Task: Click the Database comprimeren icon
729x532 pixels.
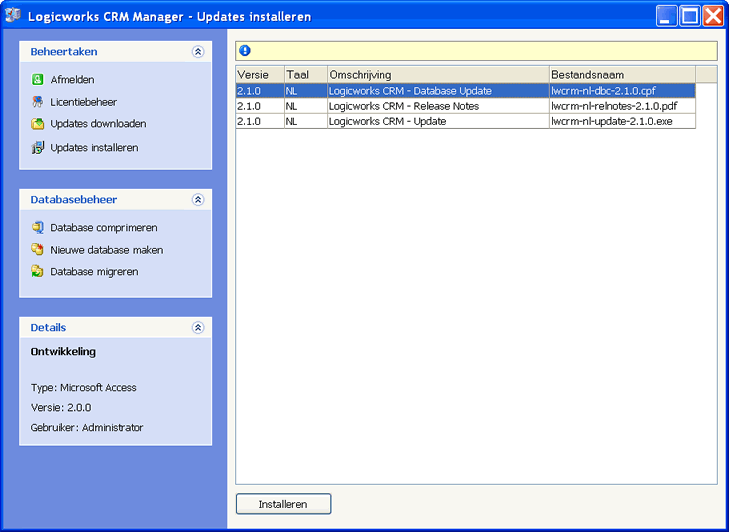Action: 38,227
